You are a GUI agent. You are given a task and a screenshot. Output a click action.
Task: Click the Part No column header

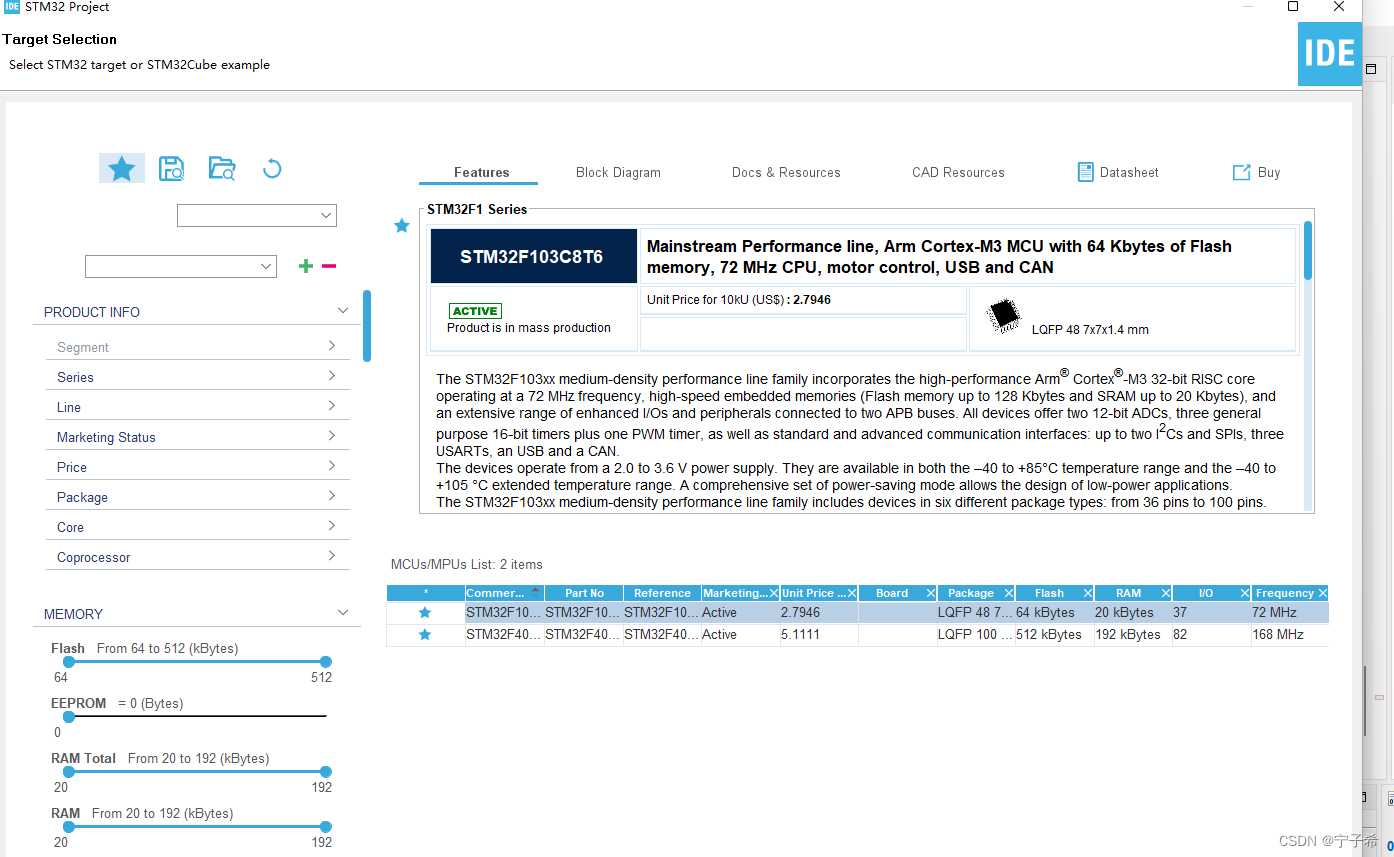[584, 593]
